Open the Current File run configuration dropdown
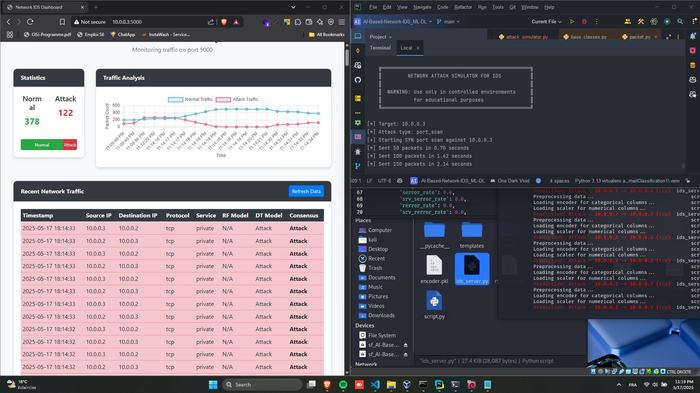The height and width of the screenshot is (393, 700). coord(546,21)
